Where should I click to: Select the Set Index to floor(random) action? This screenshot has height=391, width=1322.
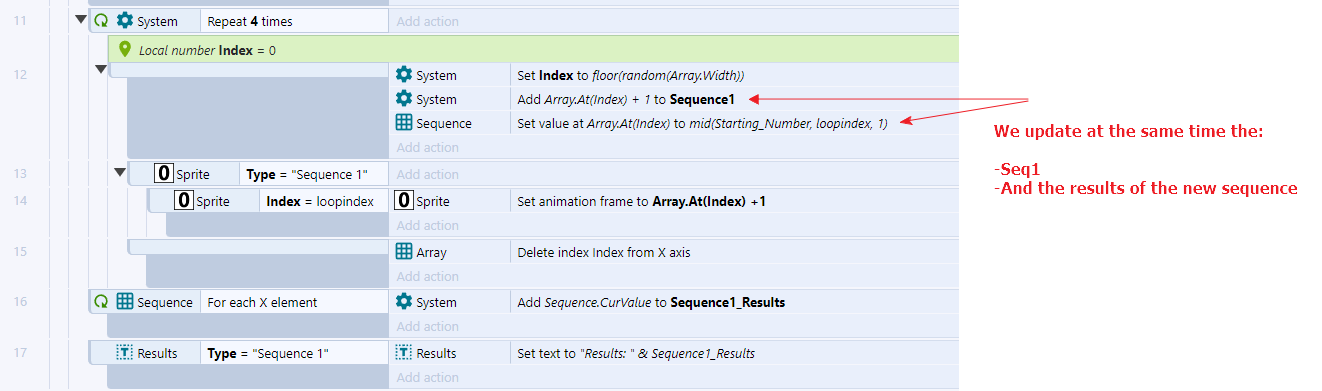(x=674, y=75)
